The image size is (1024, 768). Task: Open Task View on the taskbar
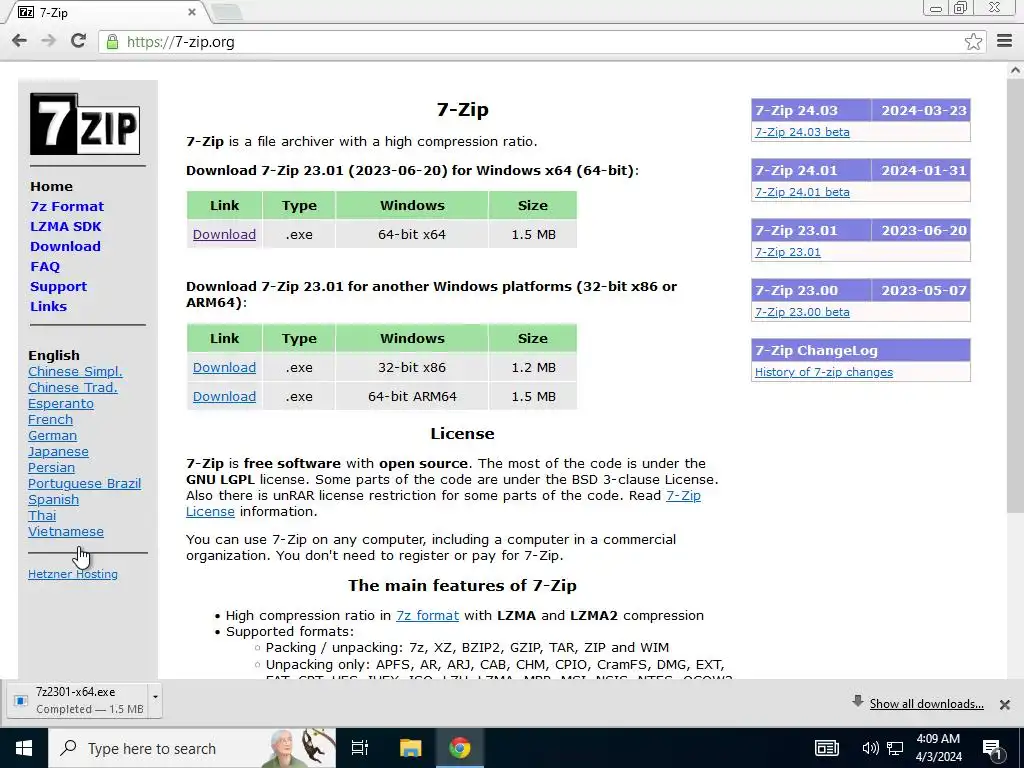[x=359, y=748]
